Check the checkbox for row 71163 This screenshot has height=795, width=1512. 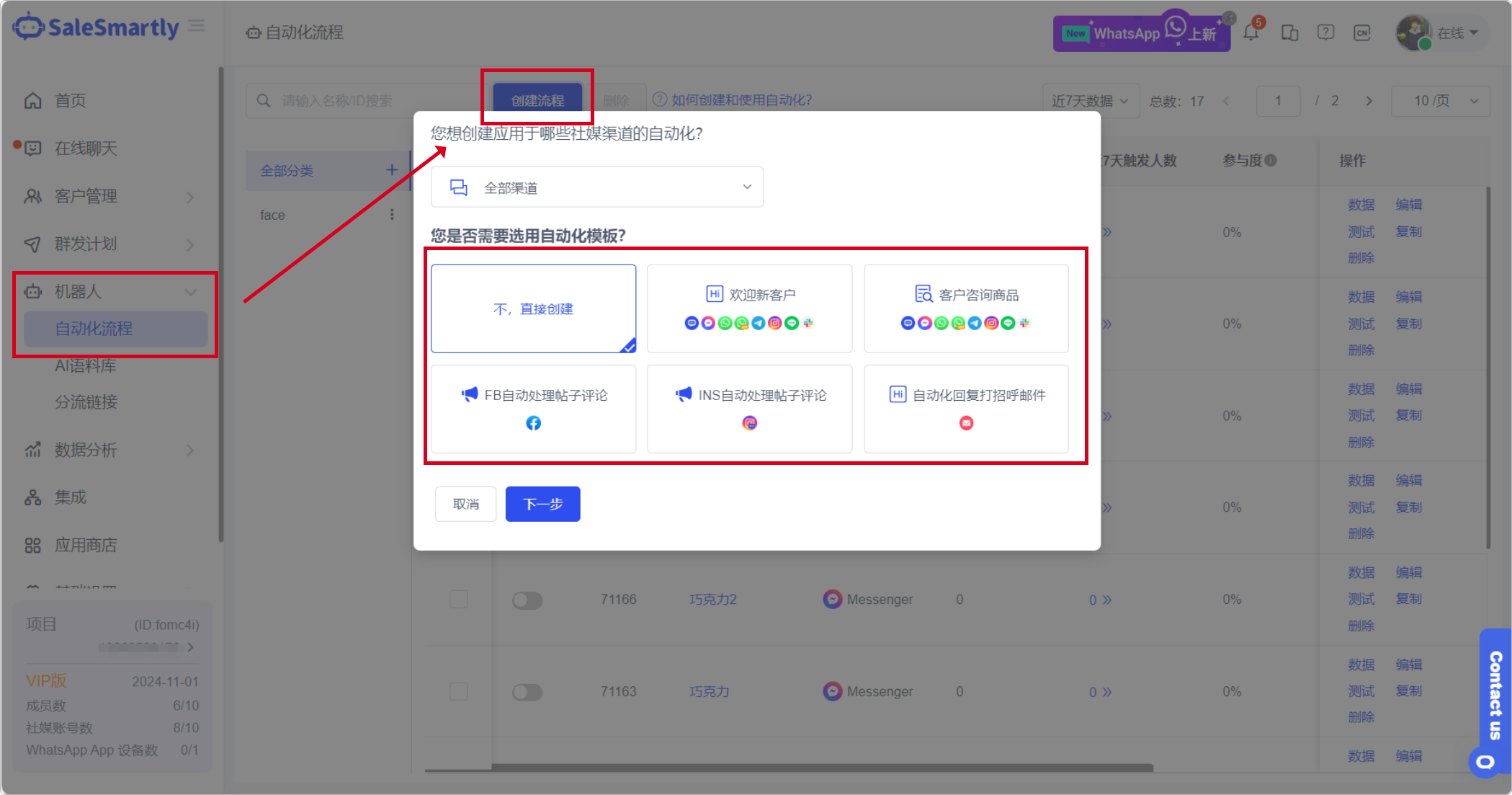click(459, 691)
